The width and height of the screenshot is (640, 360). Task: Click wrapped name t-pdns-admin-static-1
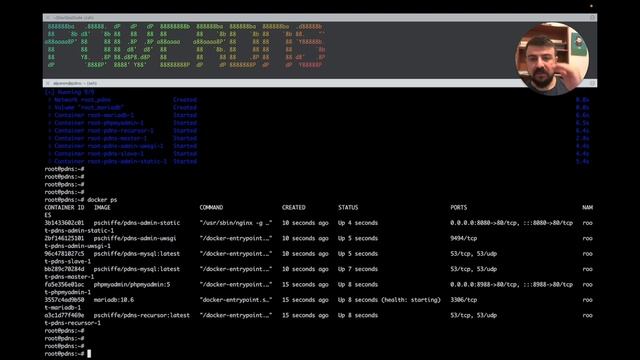point(79,231)
